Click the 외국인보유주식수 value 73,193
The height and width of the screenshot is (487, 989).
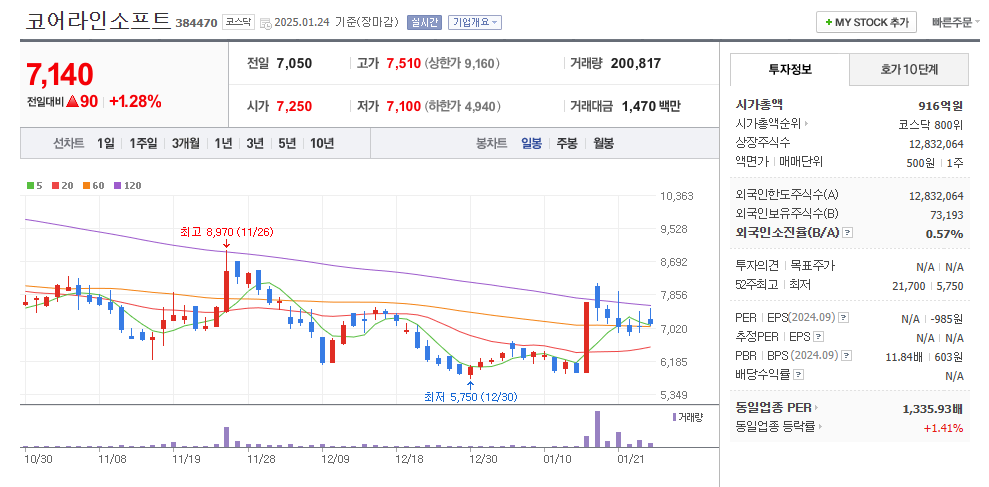pyautogui.click(x=946, y=214)
